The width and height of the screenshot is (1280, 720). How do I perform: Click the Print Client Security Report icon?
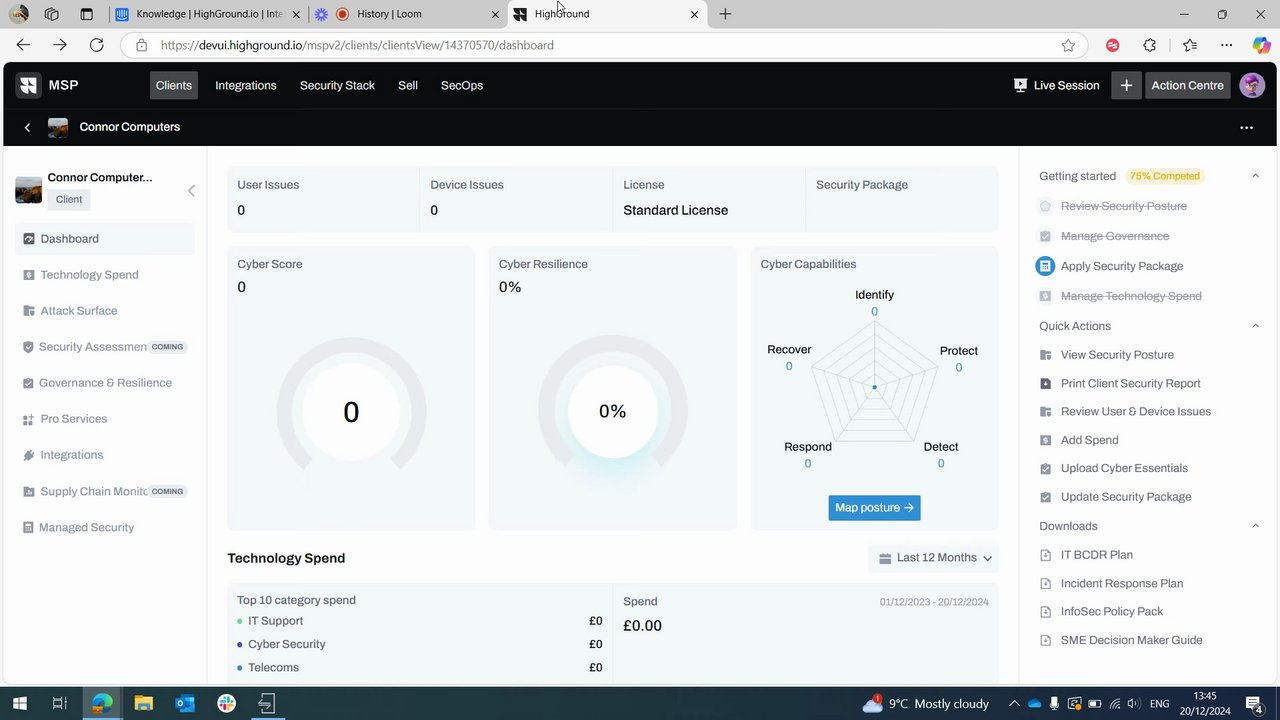pyautogui.click(x=1046, y=383)
